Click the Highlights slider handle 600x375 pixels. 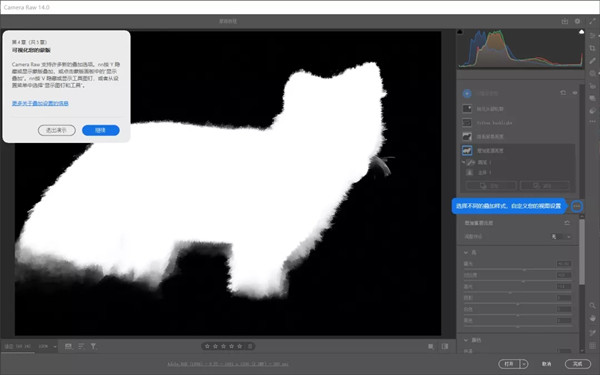coord(510,292)
